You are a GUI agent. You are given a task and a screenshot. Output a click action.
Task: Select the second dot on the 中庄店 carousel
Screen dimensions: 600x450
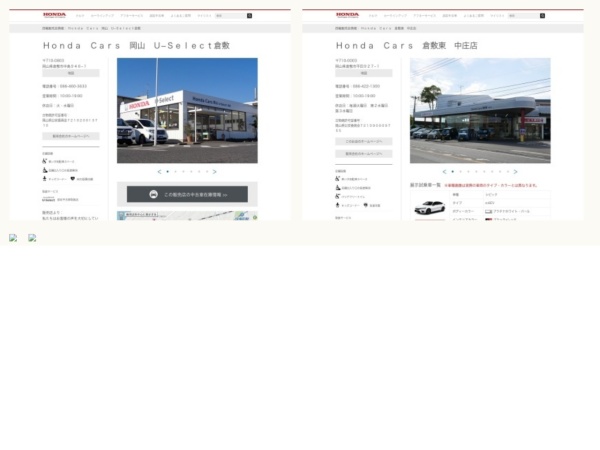point(461,172)
